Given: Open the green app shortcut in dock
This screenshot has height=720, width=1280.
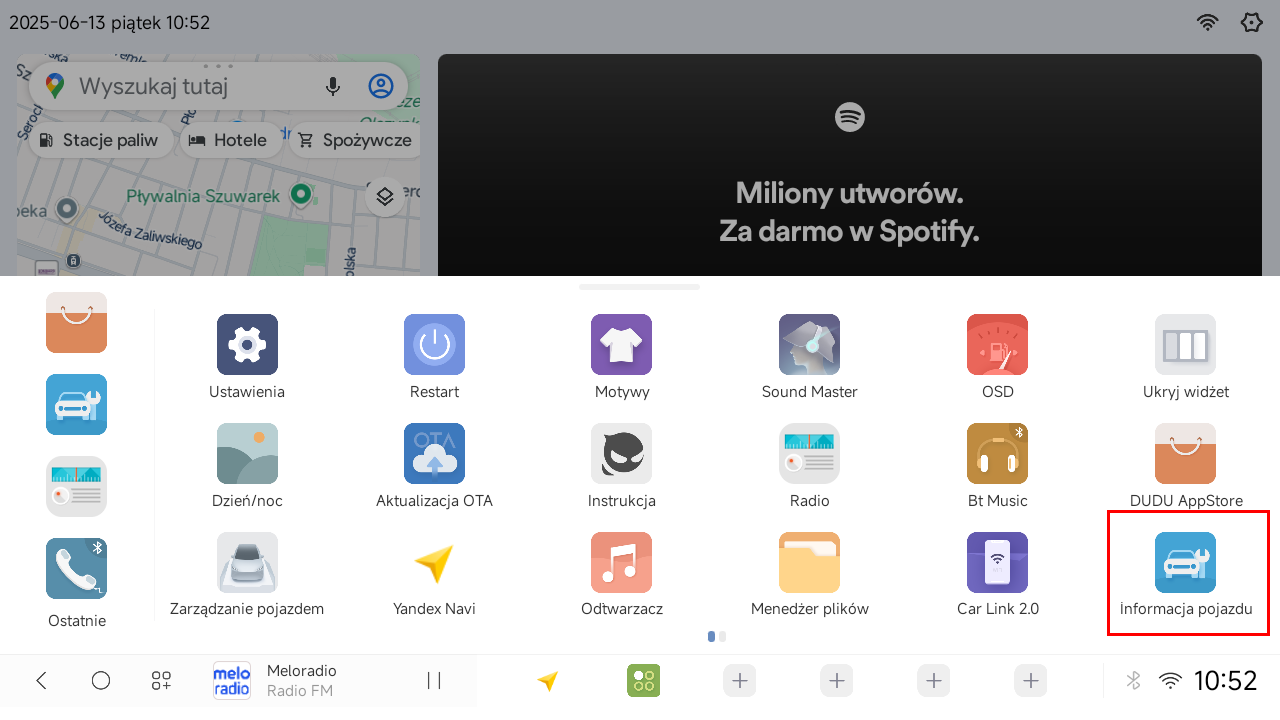Looking at the screenshot, I should pyautogui.click(x=644, y=681).
